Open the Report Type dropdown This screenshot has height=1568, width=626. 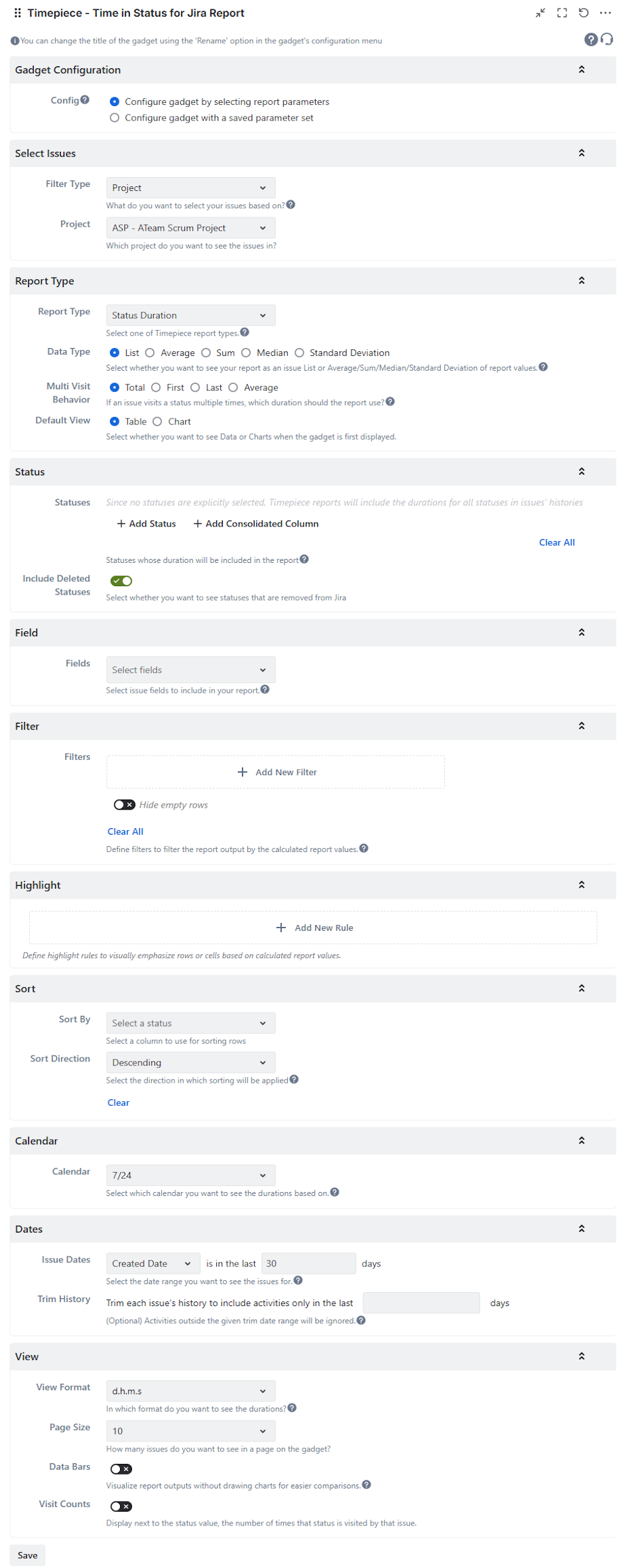[x=190, y=315]
